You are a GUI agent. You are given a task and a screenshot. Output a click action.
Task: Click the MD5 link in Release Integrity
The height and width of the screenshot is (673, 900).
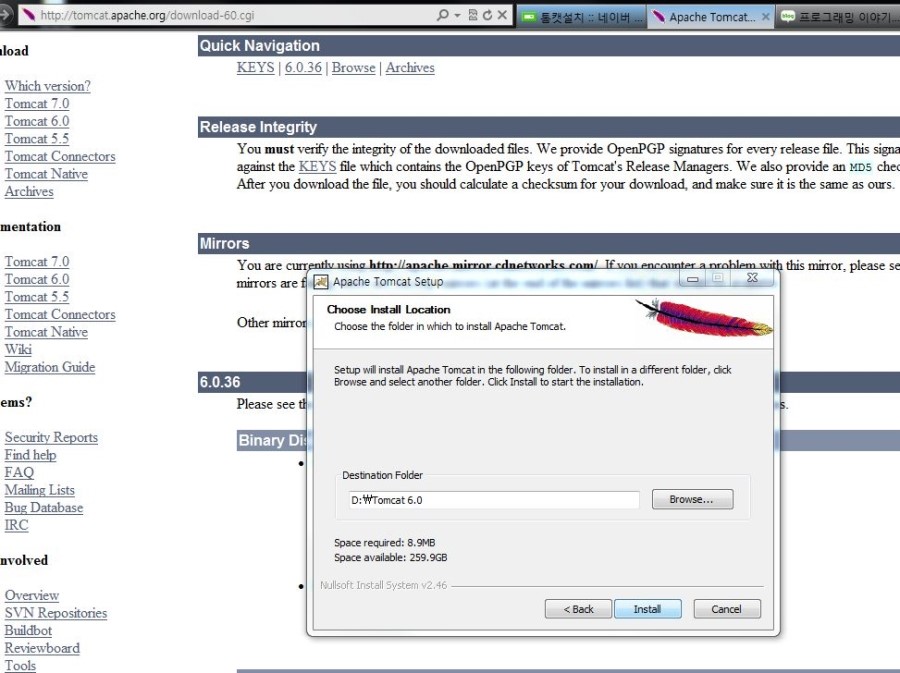pos(860,167)
